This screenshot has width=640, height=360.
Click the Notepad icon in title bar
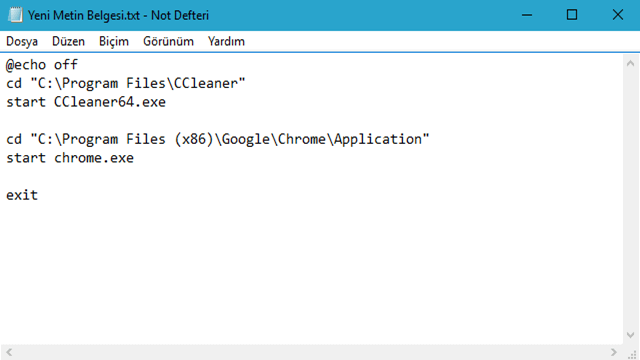coord(16,15)
